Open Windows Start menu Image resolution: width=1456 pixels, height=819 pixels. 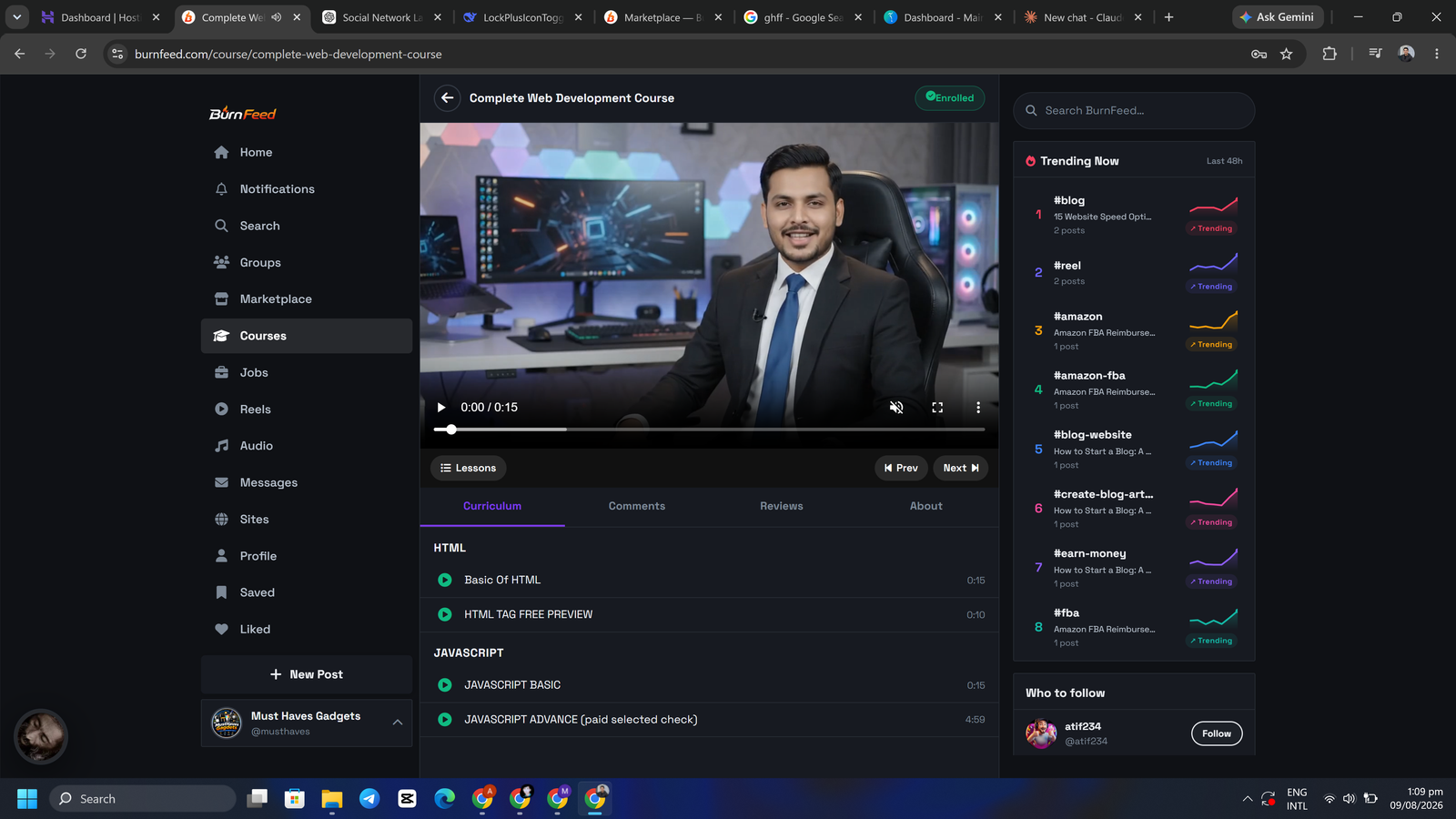pyautogui.click(x=27, y=799)
